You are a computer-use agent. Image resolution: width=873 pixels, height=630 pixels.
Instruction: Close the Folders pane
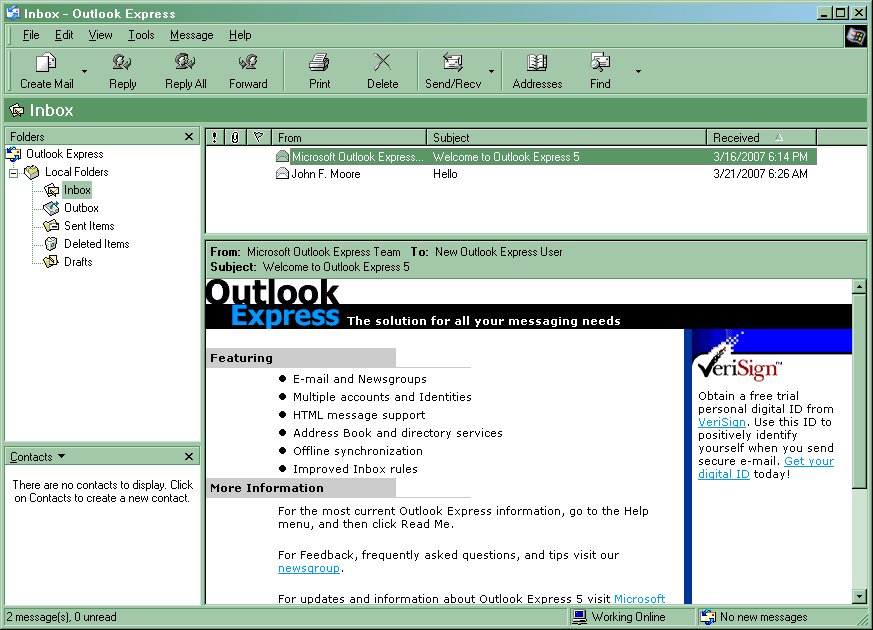point(189,137)
